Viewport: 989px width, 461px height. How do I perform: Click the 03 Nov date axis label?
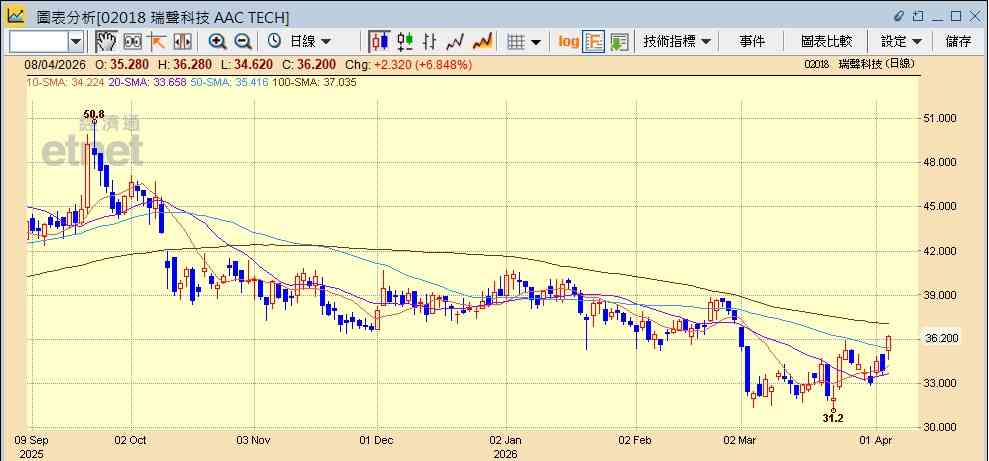[253, 440]
